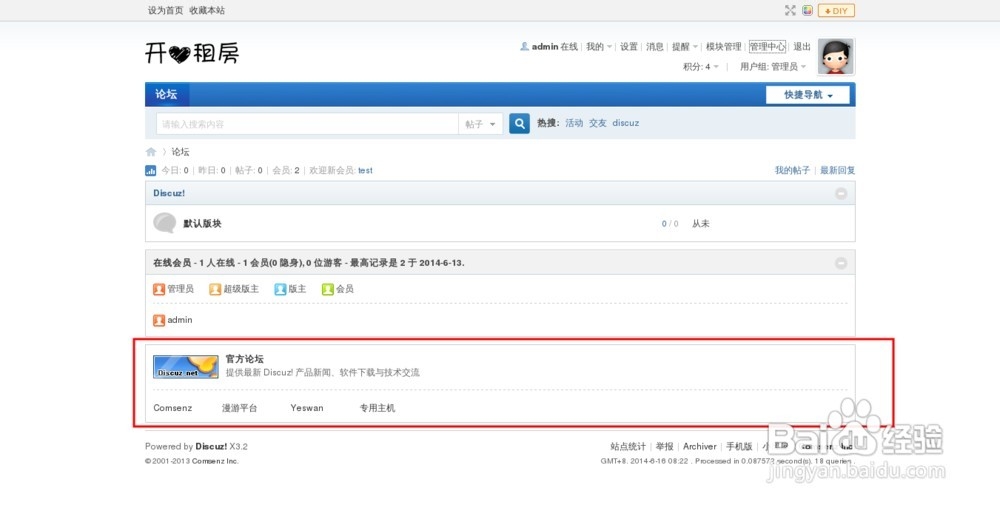Collapse the Discuz! category section

click(x=841, y=193)
